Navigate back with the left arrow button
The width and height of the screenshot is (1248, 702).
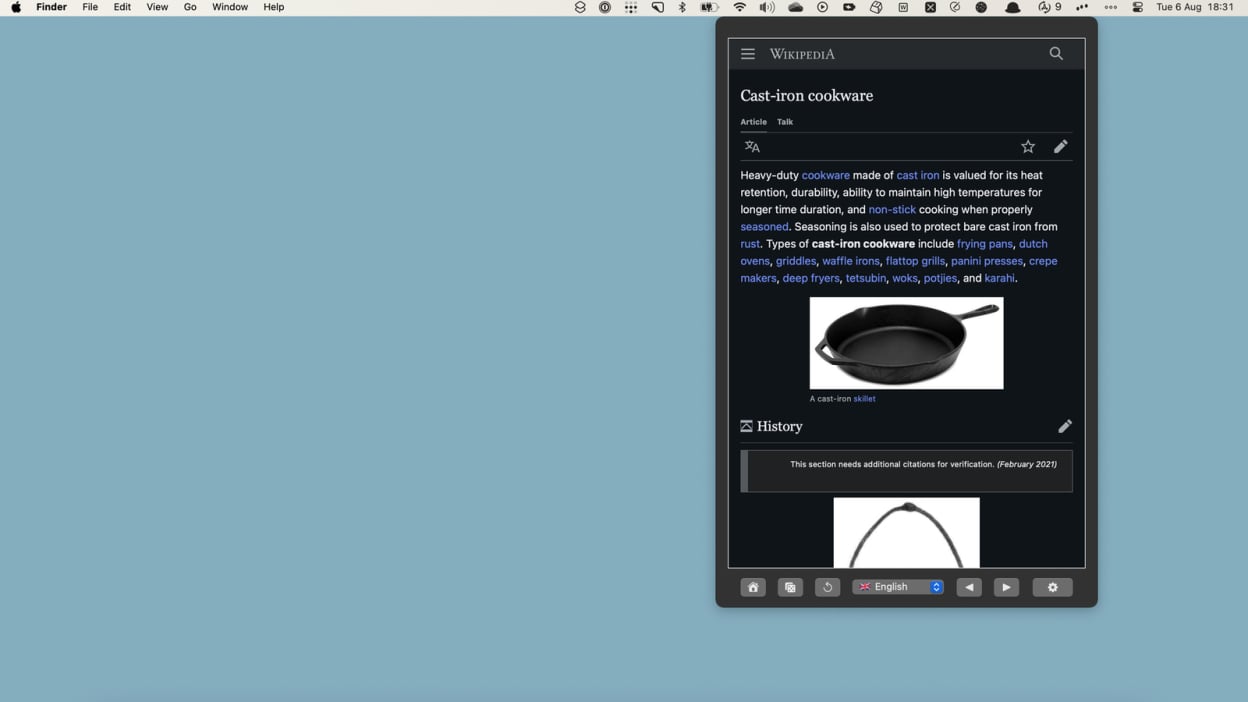[969, 588]
